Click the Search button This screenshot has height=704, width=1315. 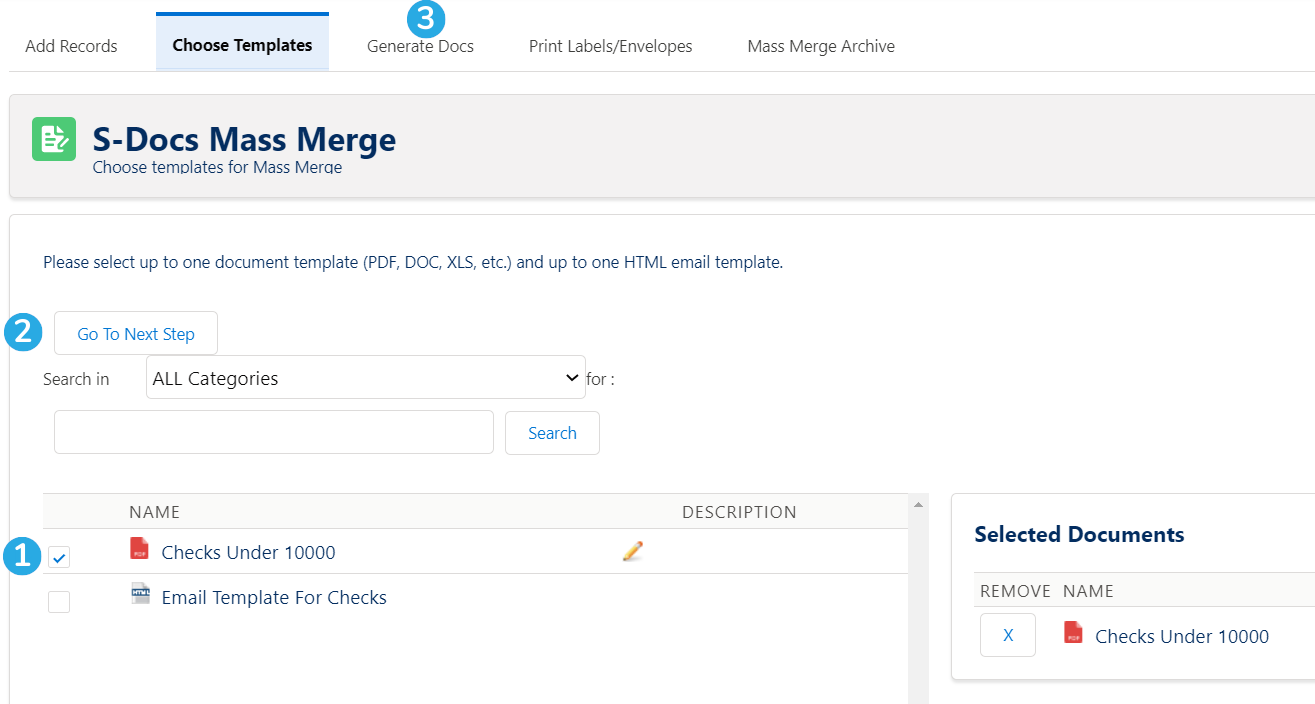coord(552,433)
